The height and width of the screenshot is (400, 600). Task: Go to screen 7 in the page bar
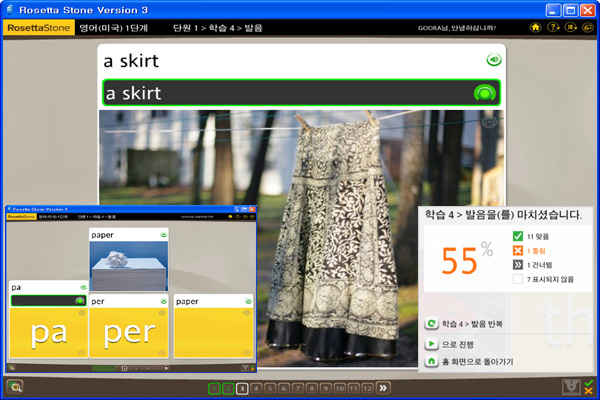tap(298, 389)
